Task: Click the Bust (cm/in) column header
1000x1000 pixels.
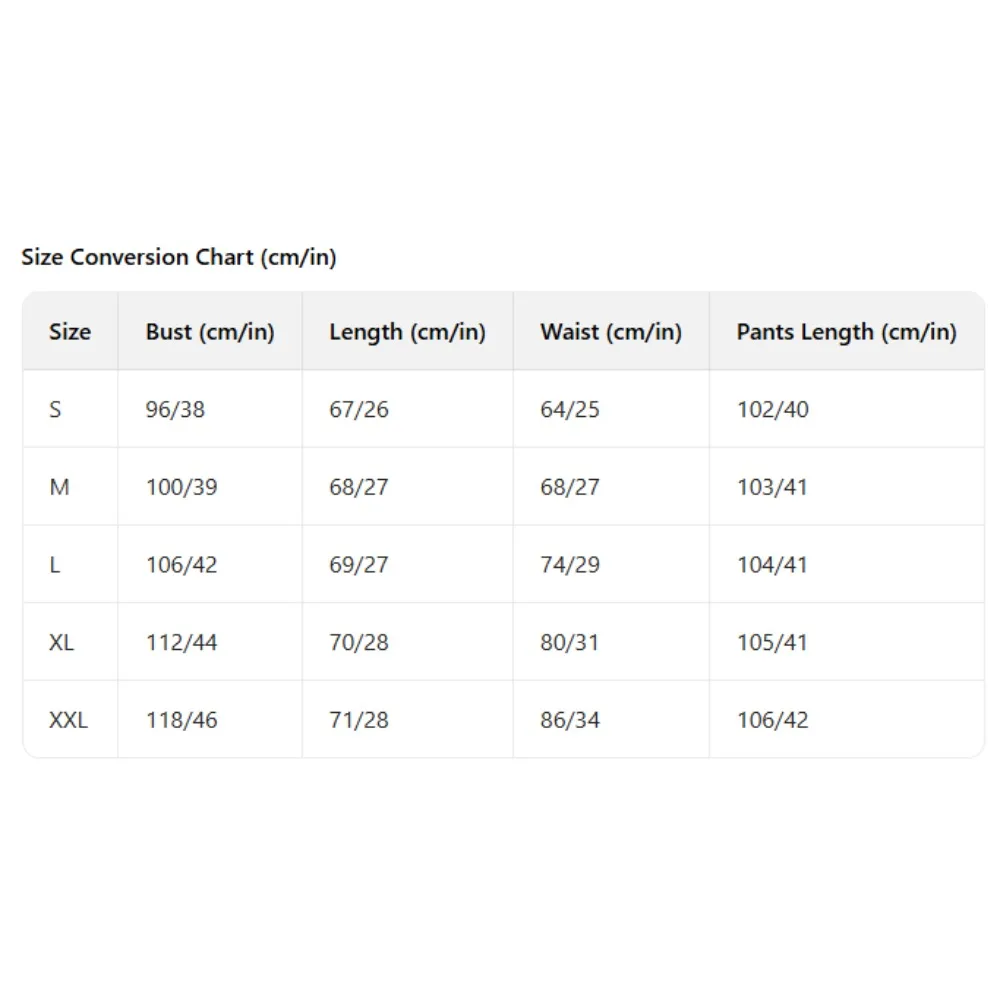Action: click(x=209, y=332)
